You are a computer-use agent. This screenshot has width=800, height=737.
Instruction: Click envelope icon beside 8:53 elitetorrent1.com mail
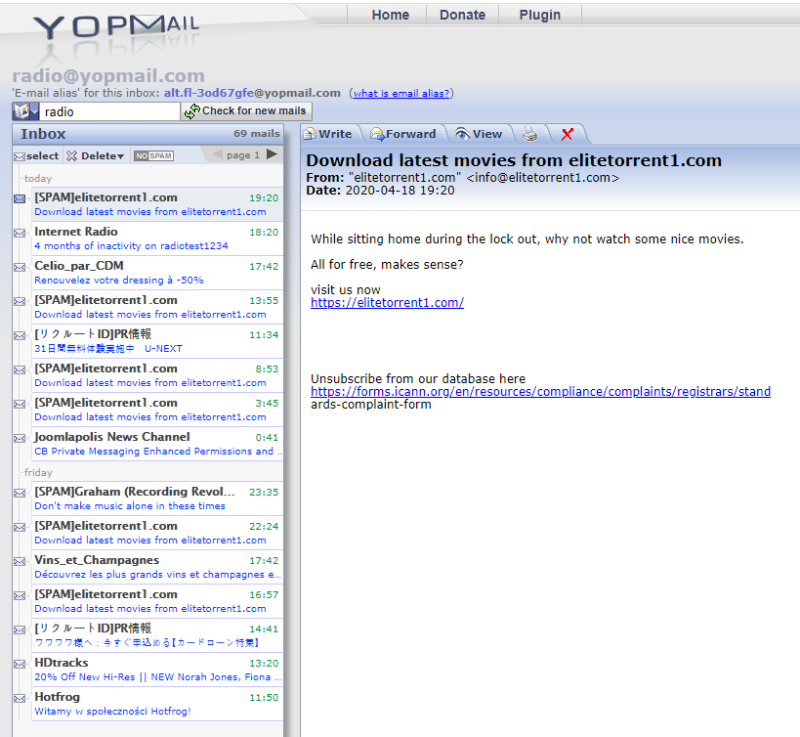pos(20,369)
